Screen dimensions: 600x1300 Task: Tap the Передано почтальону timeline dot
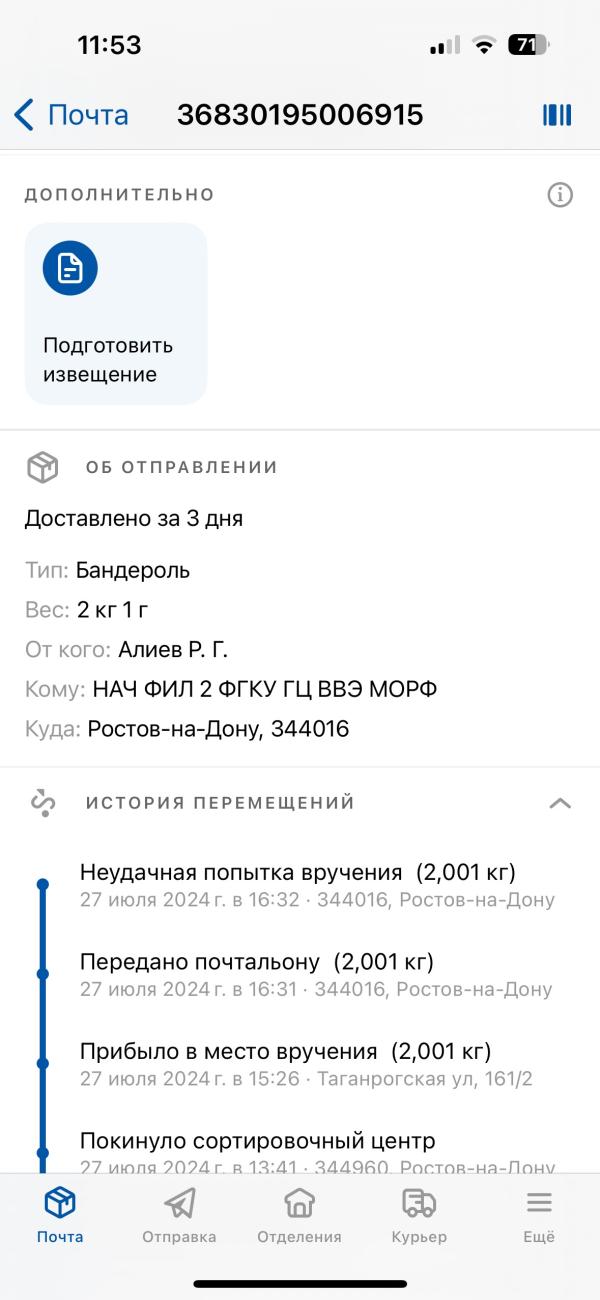coord(42,972)
